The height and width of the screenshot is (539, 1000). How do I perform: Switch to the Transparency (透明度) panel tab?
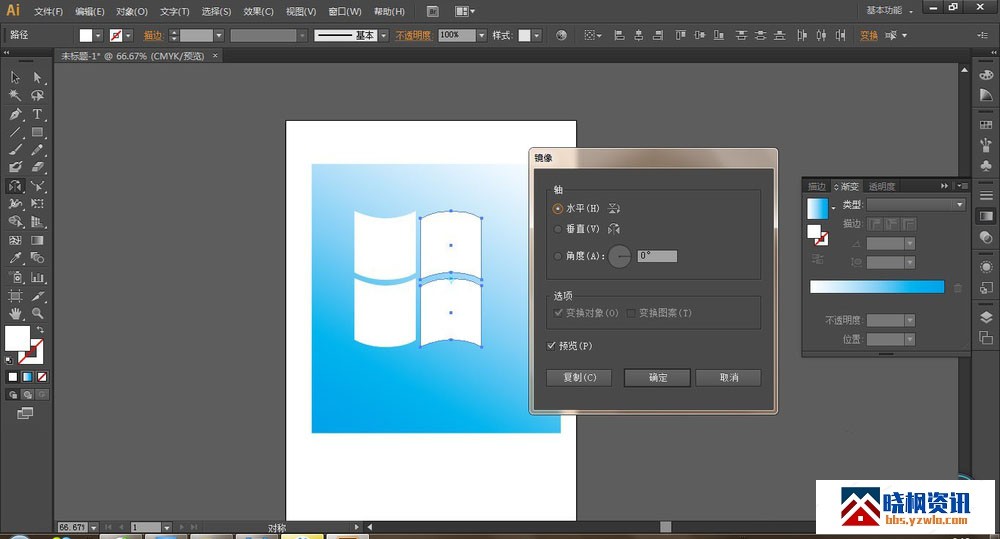[881, 186]
